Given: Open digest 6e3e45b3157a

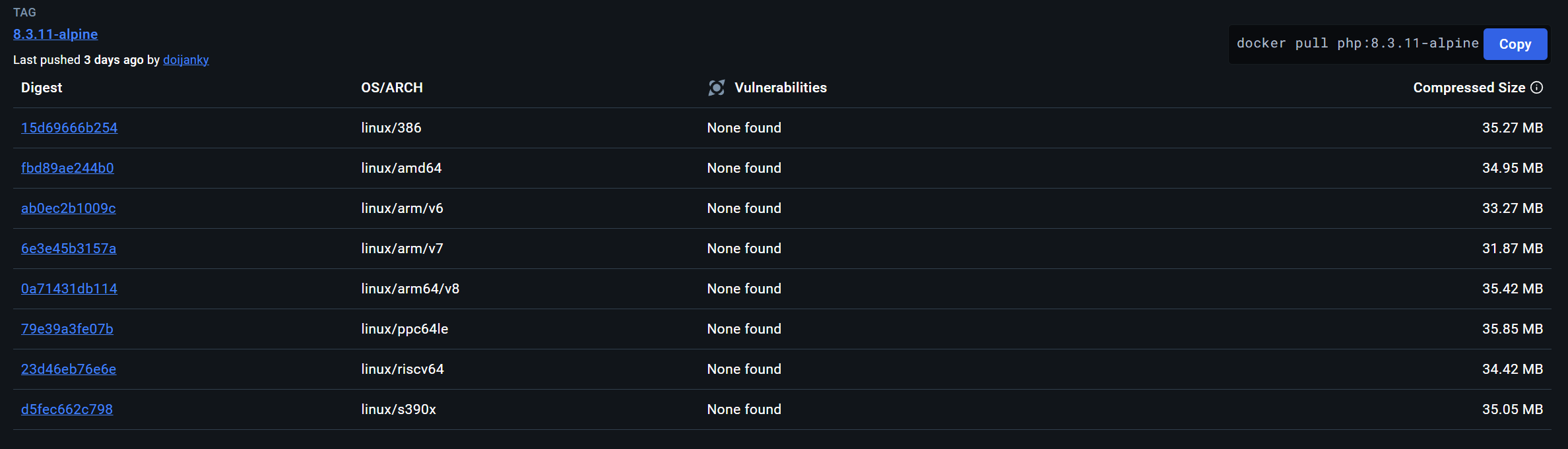Looking at the screenshot, I should pos(69,249).
